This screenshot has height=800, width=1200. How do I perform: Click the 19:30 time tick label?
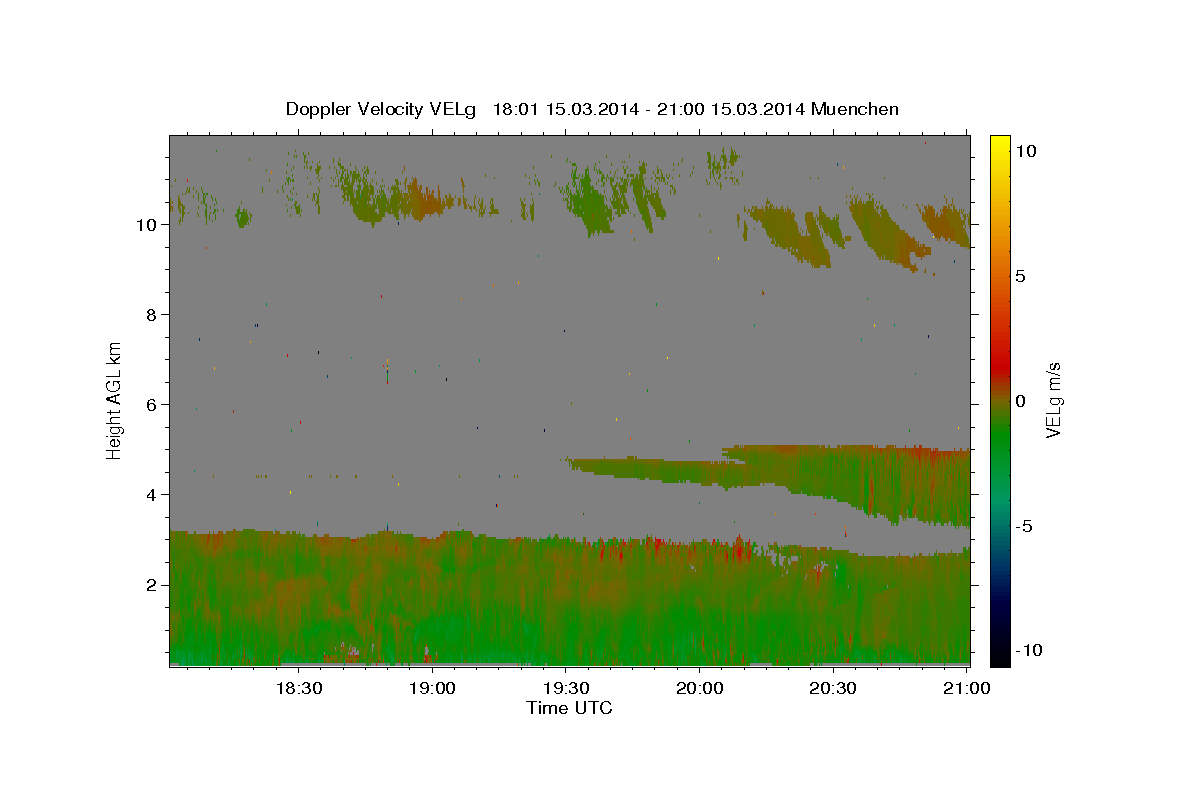[x=566, y=688]
